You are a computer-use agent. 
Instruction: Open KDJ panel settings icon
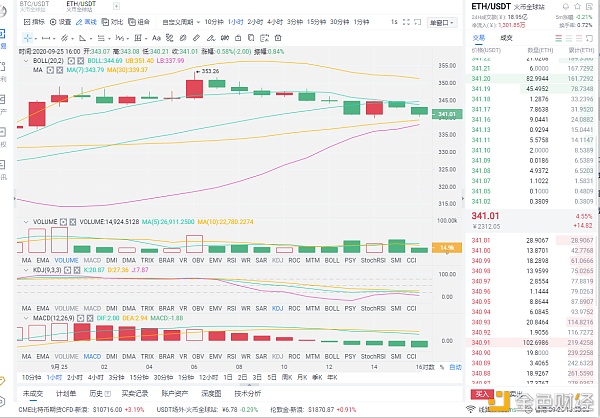pos(67,270)
